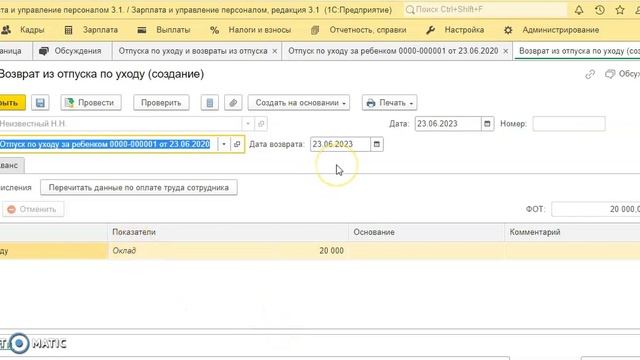Open favorites star icon
Image resolution: width=640 pixels, height=360 pixels.
620,10
